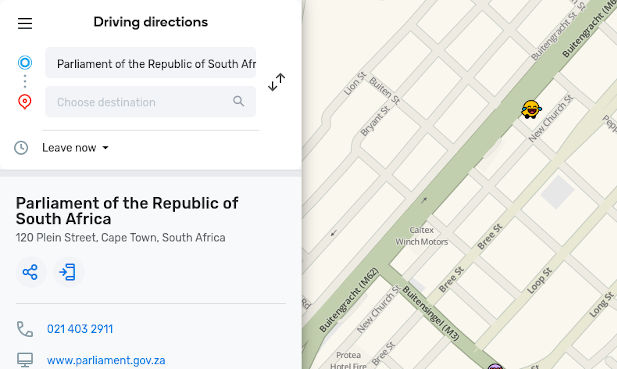Open the Leave now dropdown

tap(75, 148)
